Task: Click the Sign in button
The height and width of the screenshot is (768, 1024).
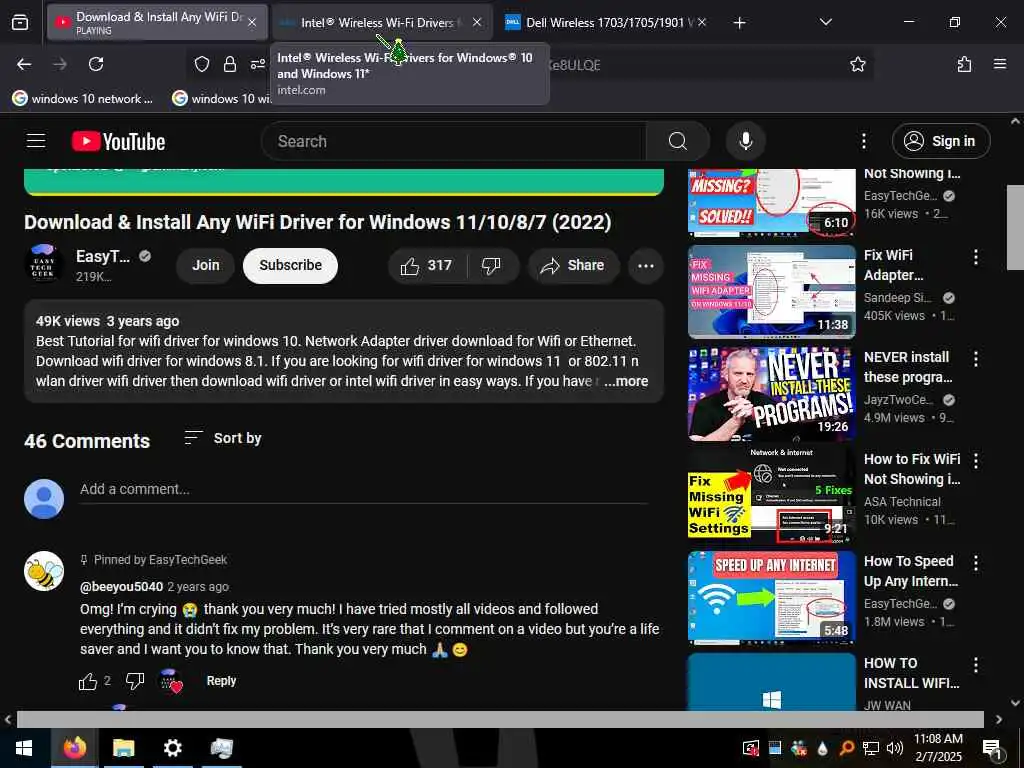Action: click(941, 141)
